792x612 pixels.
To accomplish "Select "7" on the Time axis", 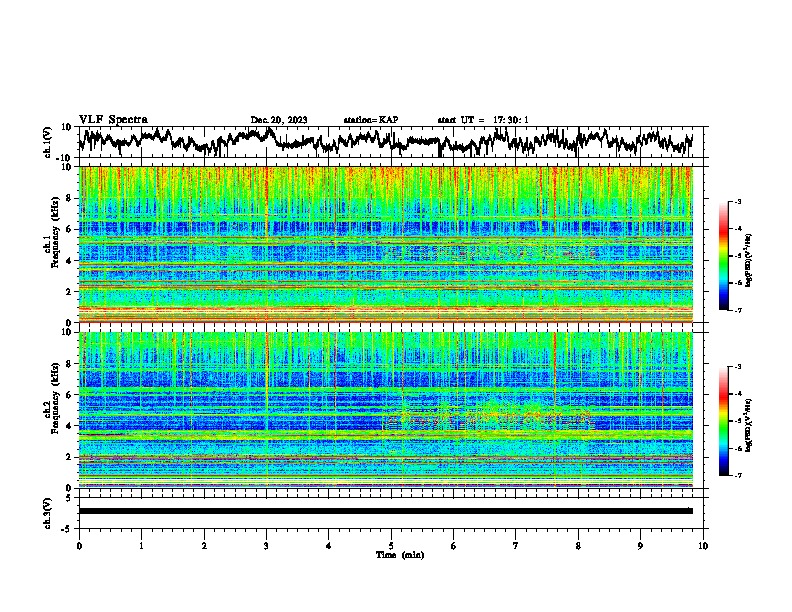I will coord(516,546).
